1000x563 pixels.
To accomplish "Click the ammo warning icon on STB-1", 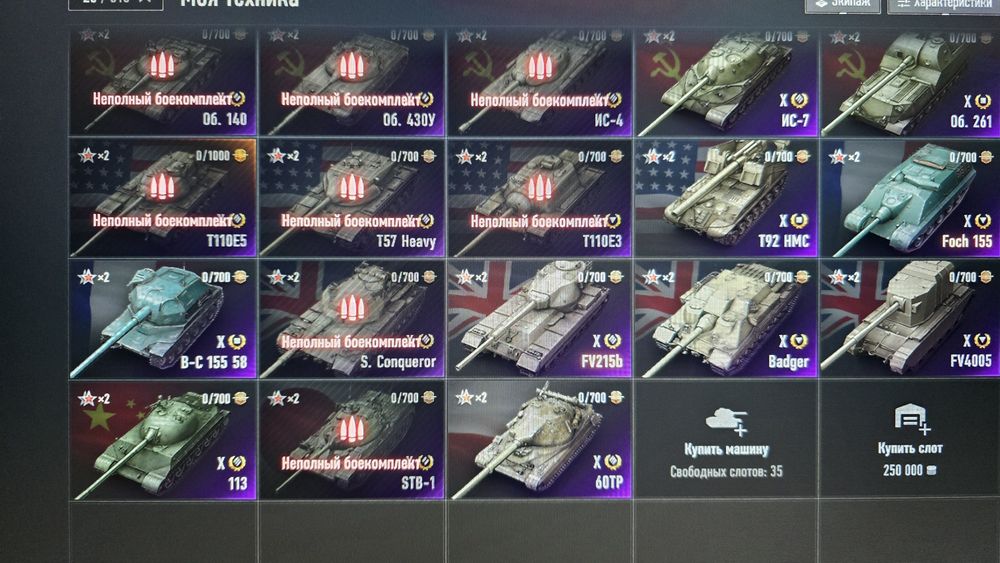I will tap(350, 430).
